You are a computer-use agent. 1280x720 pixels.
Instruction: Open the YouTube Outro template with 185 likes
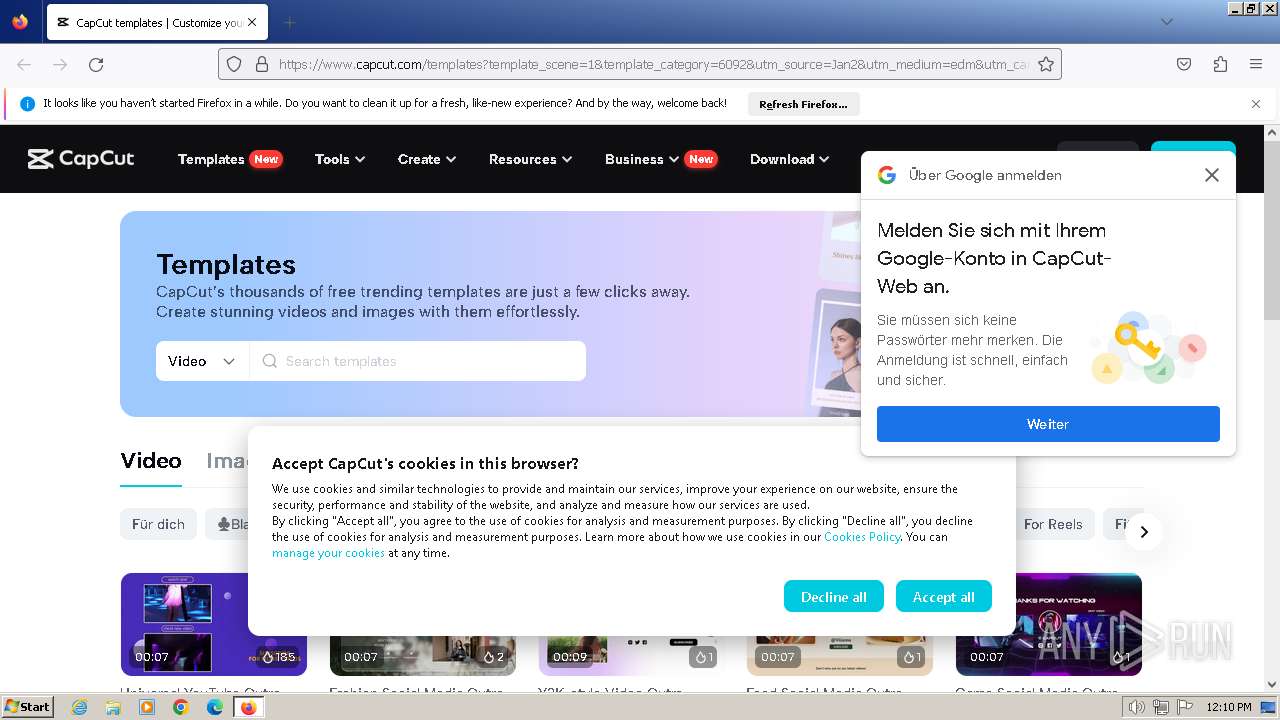click(x=214, y=624)
